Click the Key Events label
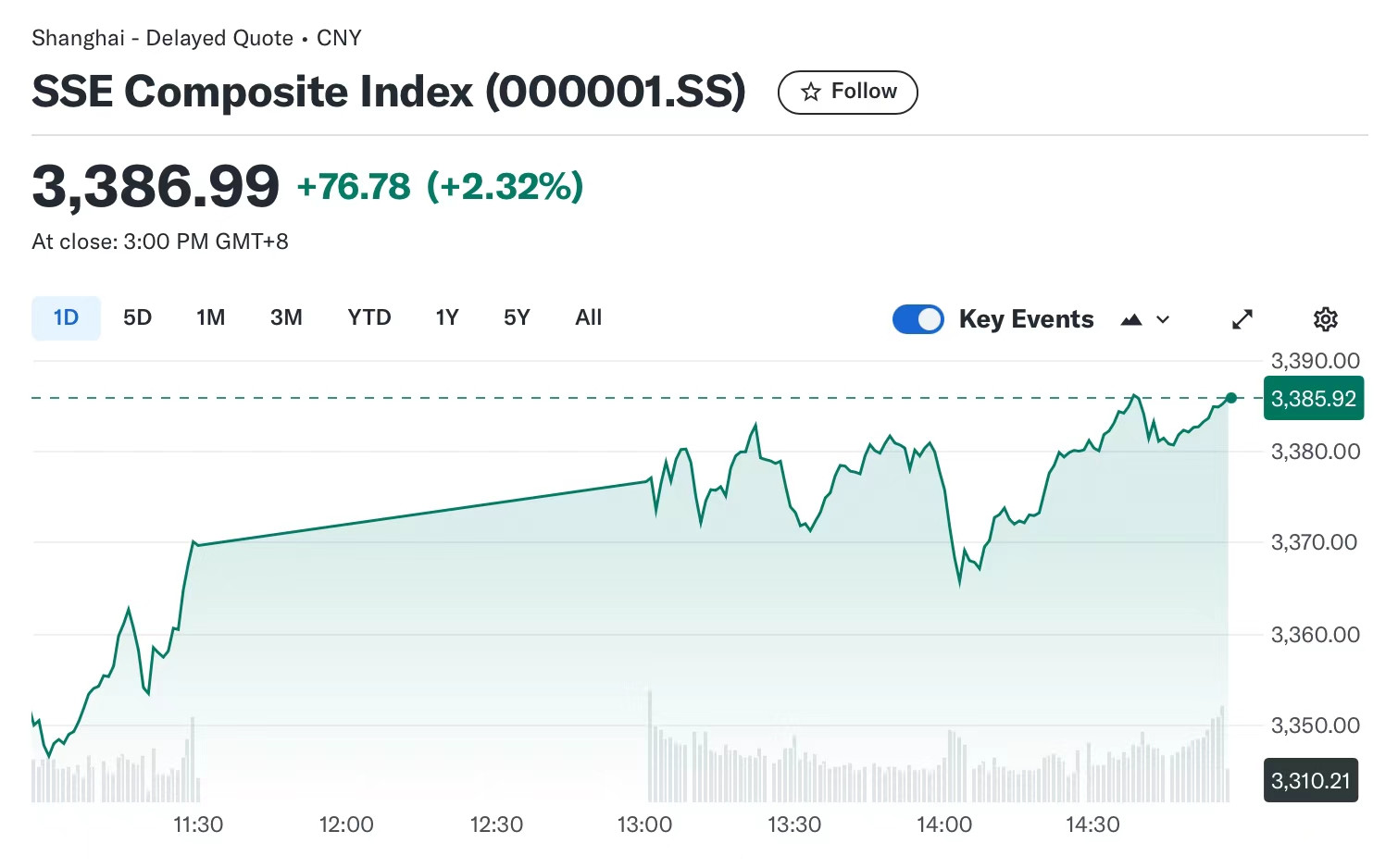Image resolution: width=1398 pixels, height=868 pixels. [1027, 319]
